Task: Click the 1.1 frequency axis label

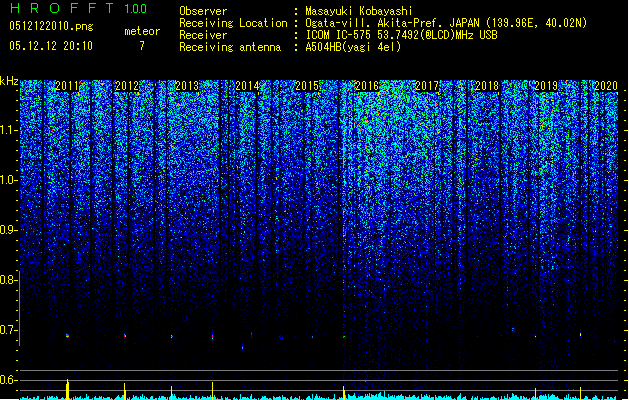Action: tap(9, 130)
